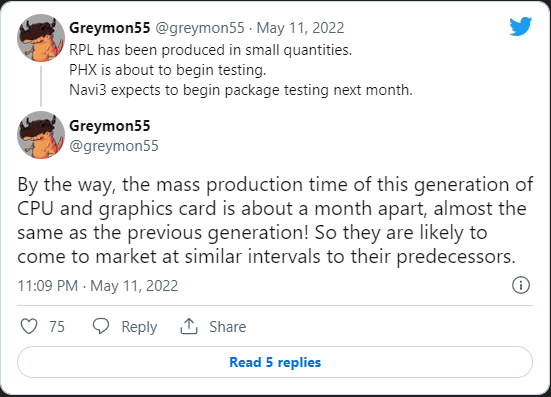Image resolution: width=551 pixels, height=397 pixels.
Task: Click the 75 likes count
Action: (x=57, y=327)
